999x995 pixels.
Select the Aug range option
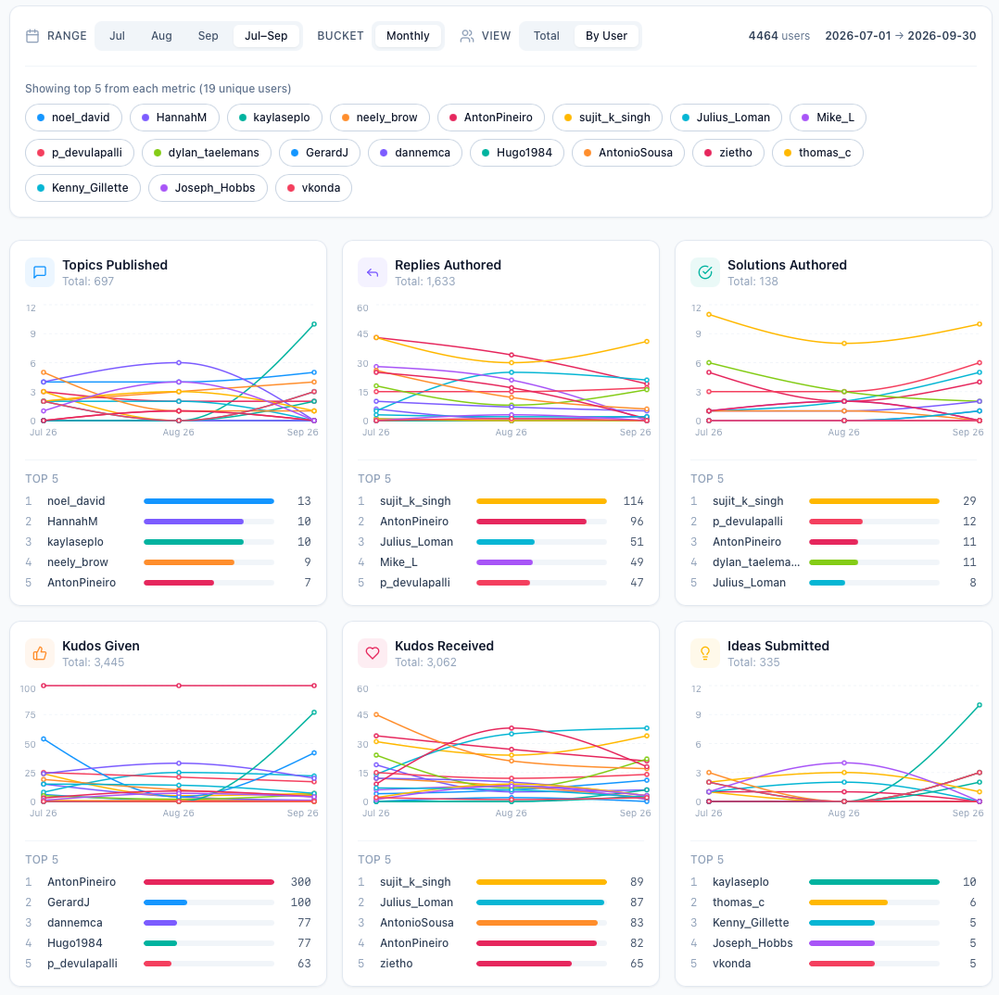click(161, 36)
